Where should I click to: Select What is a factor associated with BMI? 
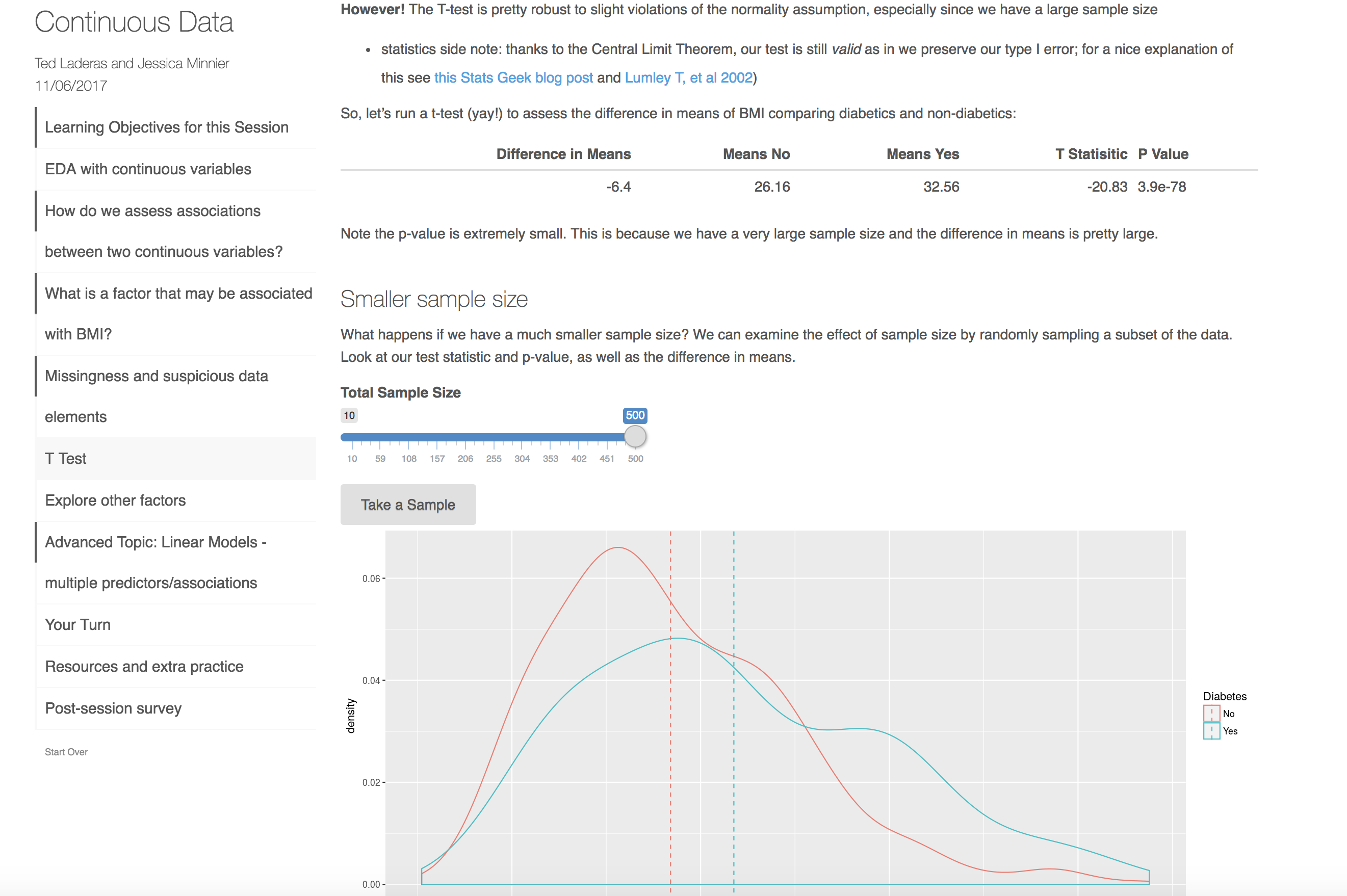coord(176,314)
